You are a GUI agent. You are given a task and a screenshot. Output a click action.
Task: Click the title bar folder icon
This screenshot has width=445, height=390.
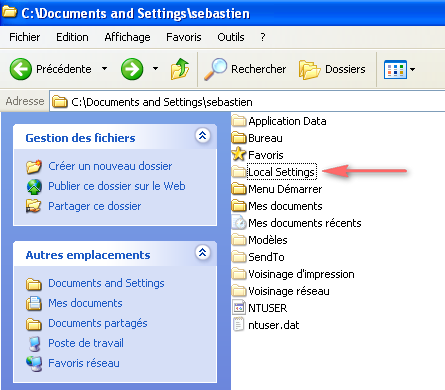point(9,12)
